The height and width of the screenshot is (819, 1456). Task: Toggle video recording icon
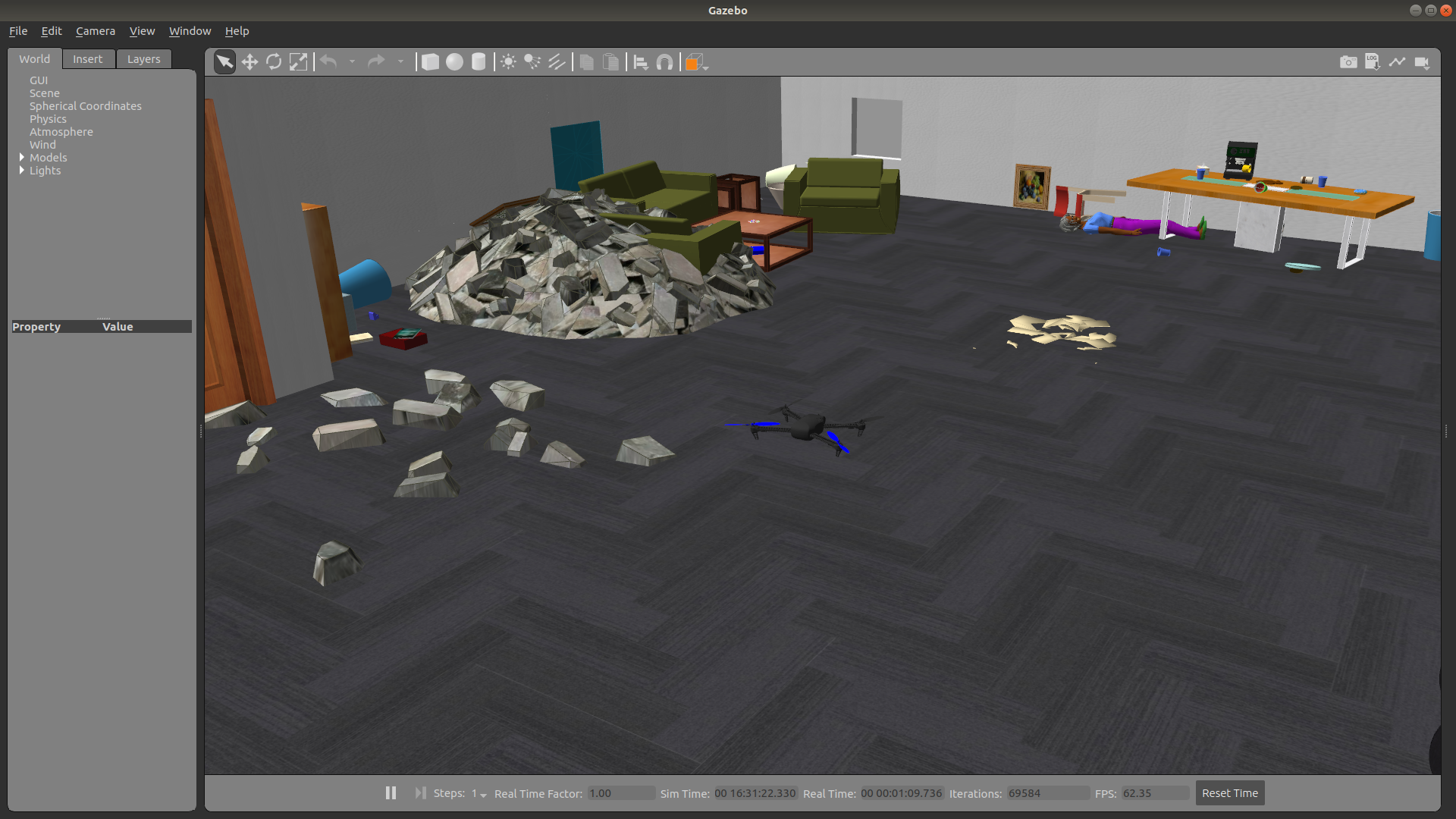[1422, 62]
